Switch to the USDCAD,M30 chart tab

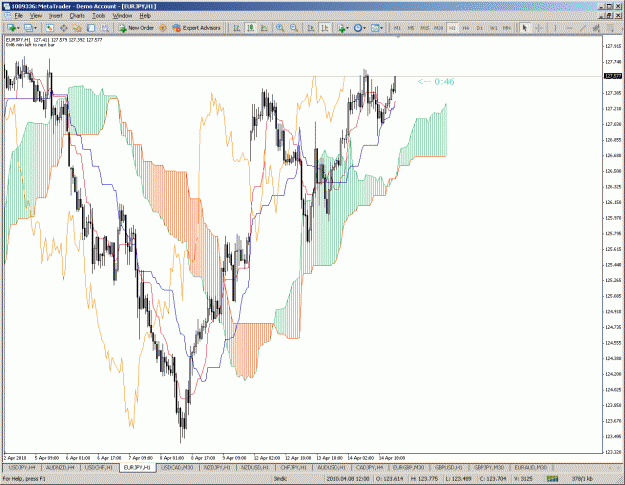[x=177, y=467]
